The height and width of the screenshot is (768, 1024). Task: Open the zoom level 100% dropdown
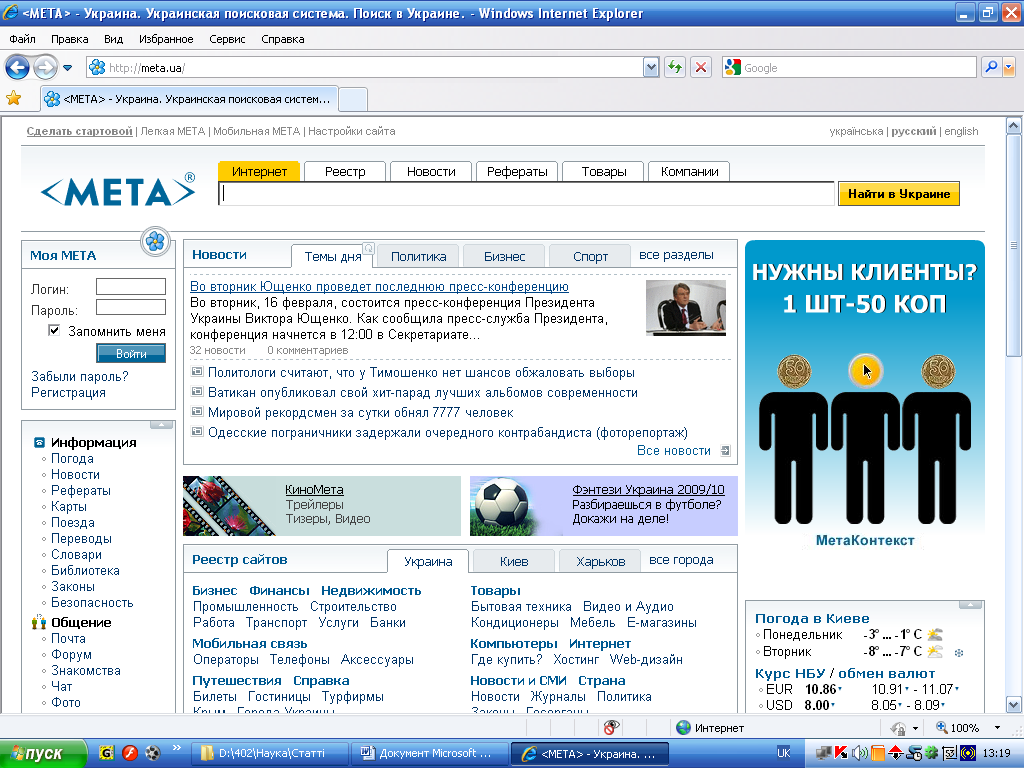(x=997, y=728)
